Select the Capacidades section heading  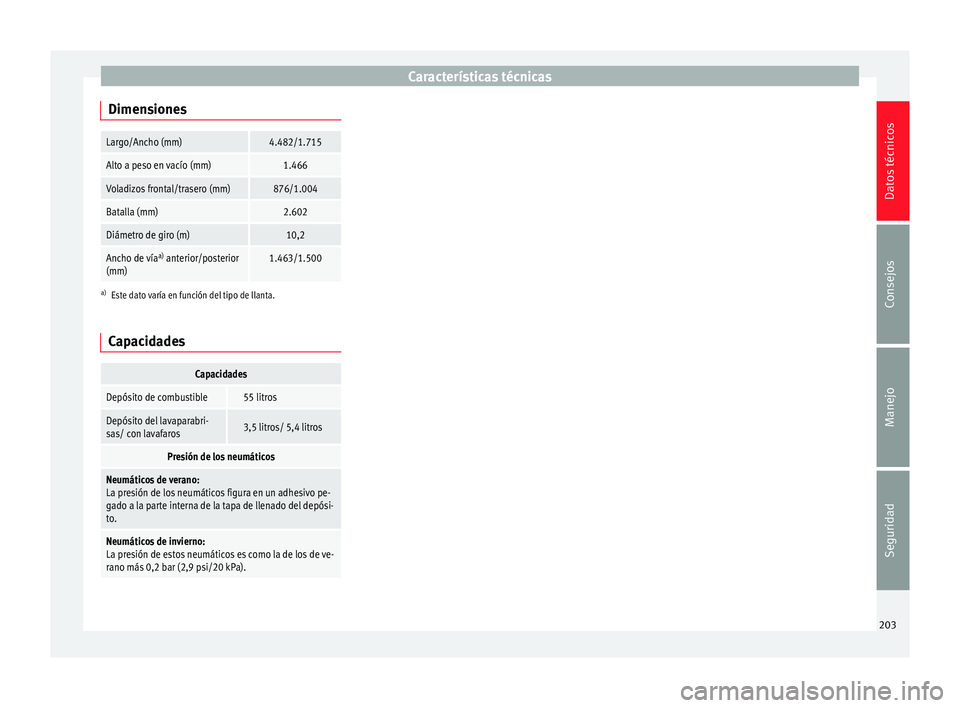pos(146,341)
